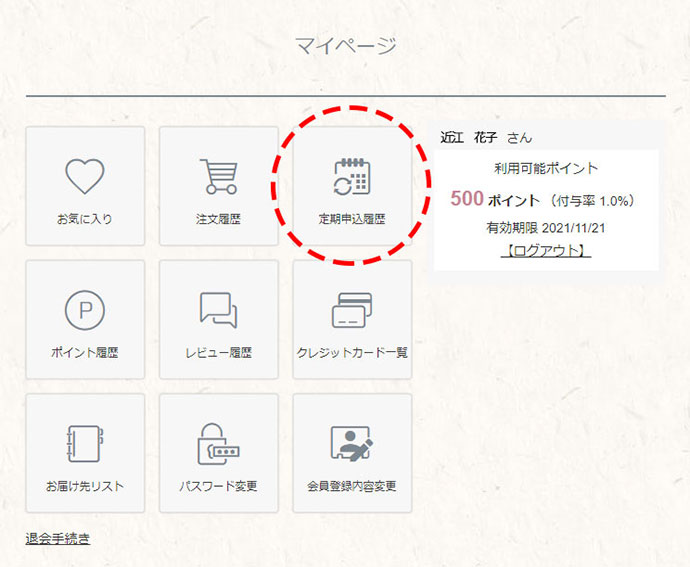Click the ログアウト link
The width and height of the screenshot is (690, 567).
(545, 250)
